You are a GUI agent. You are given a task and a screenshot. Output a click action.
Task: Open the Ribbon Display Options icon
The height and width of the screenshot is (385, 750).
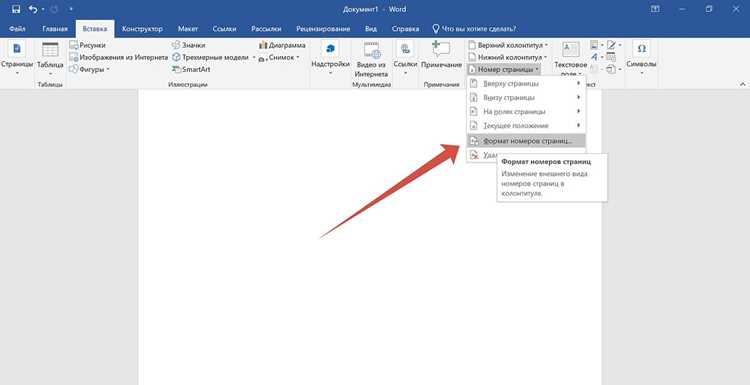click(x=655, y=9)
